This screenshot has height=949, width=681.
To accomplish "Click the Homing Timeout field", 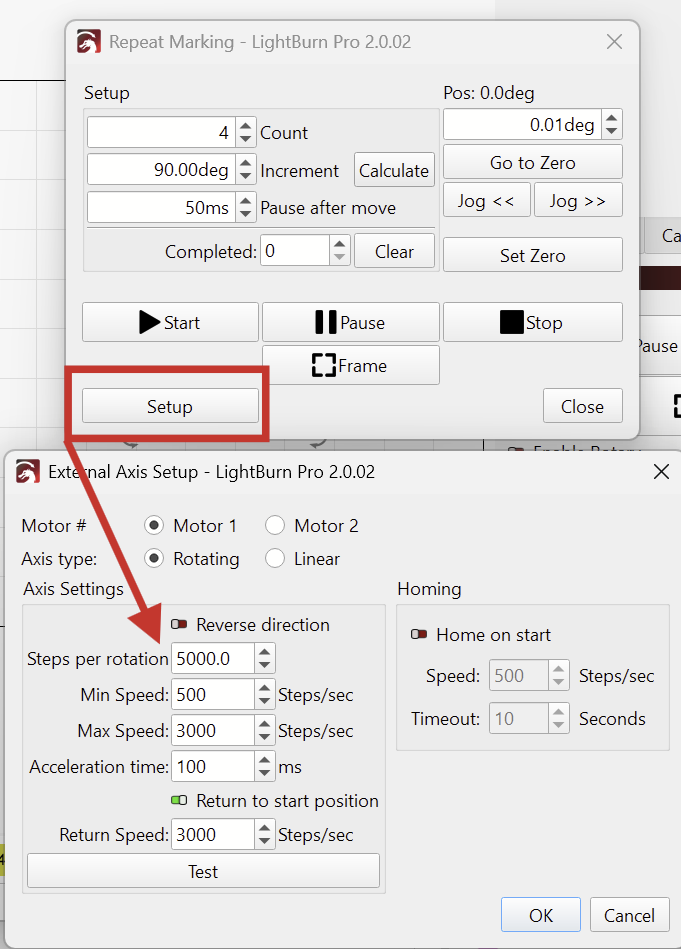I will 519,718.
